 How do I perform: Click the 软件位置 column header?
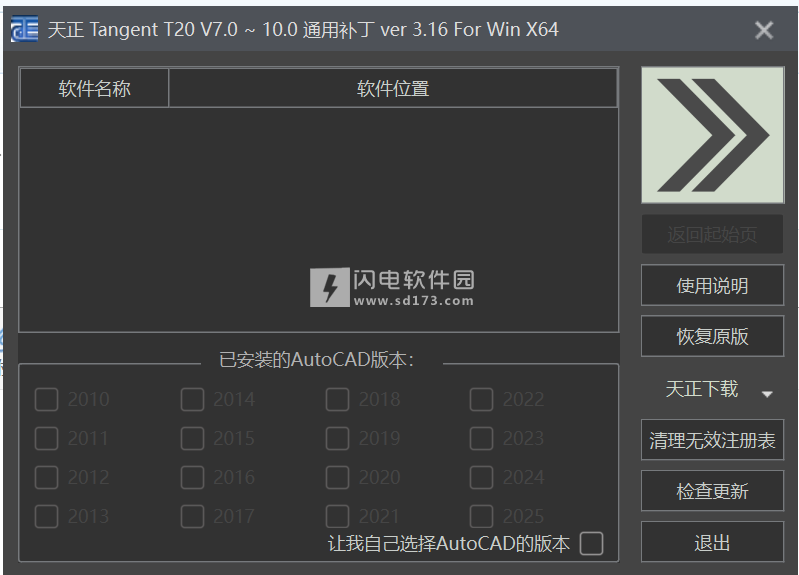pos(393,89)
